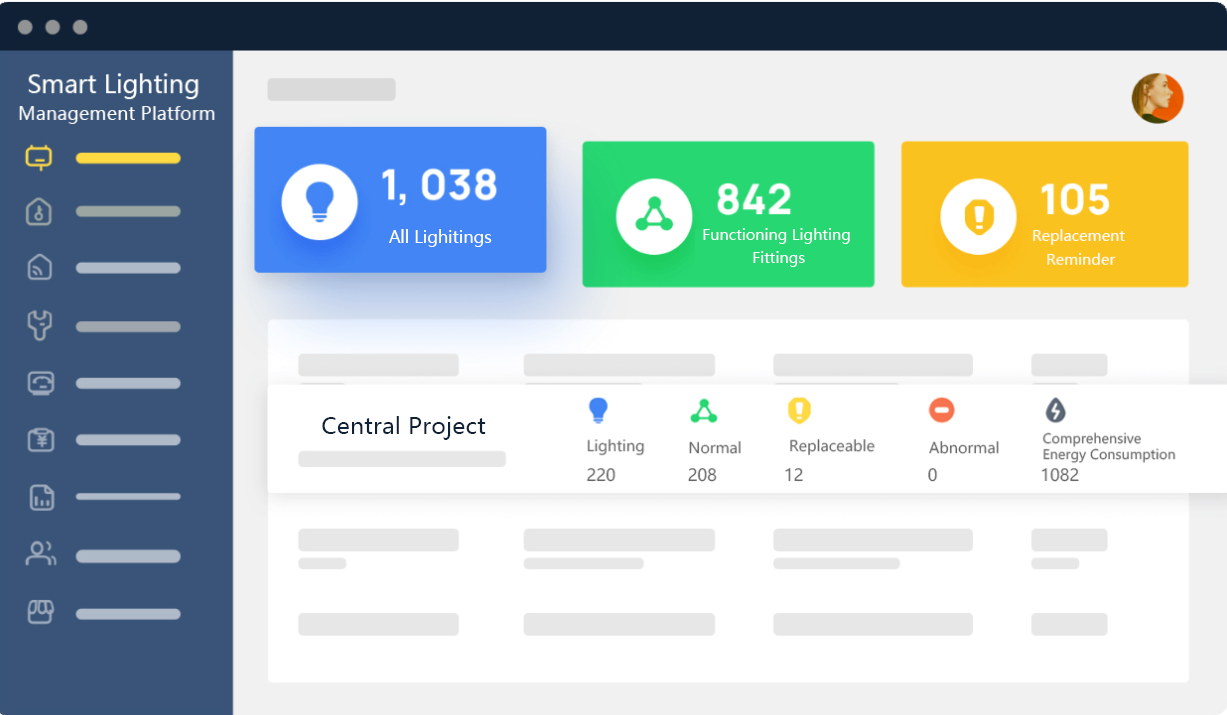The height and width of the screenshot is (715, 1227).
Task: Click the telephone monitor sidebar icon
Action: click(x=40, y=383)
